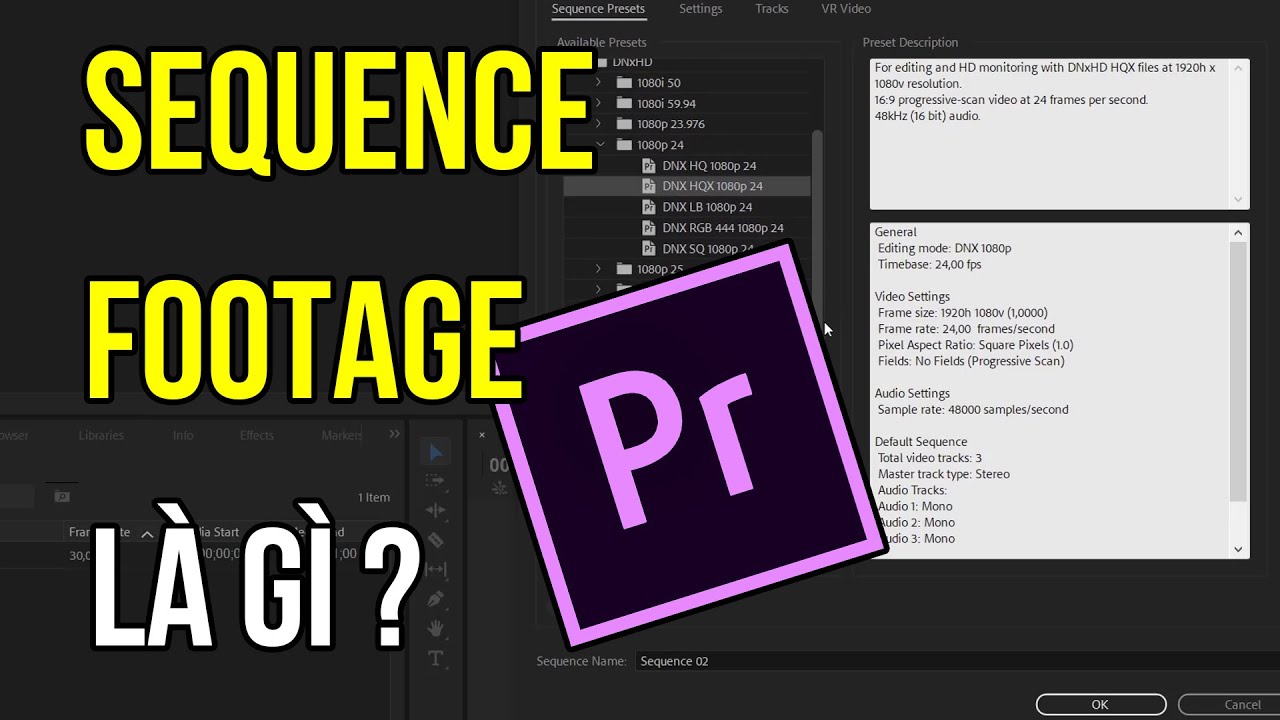Viewport: 1280px width, 720px height.
Task: Select the DNX HQ 1080p 24 preset
Action: point(709,165)
